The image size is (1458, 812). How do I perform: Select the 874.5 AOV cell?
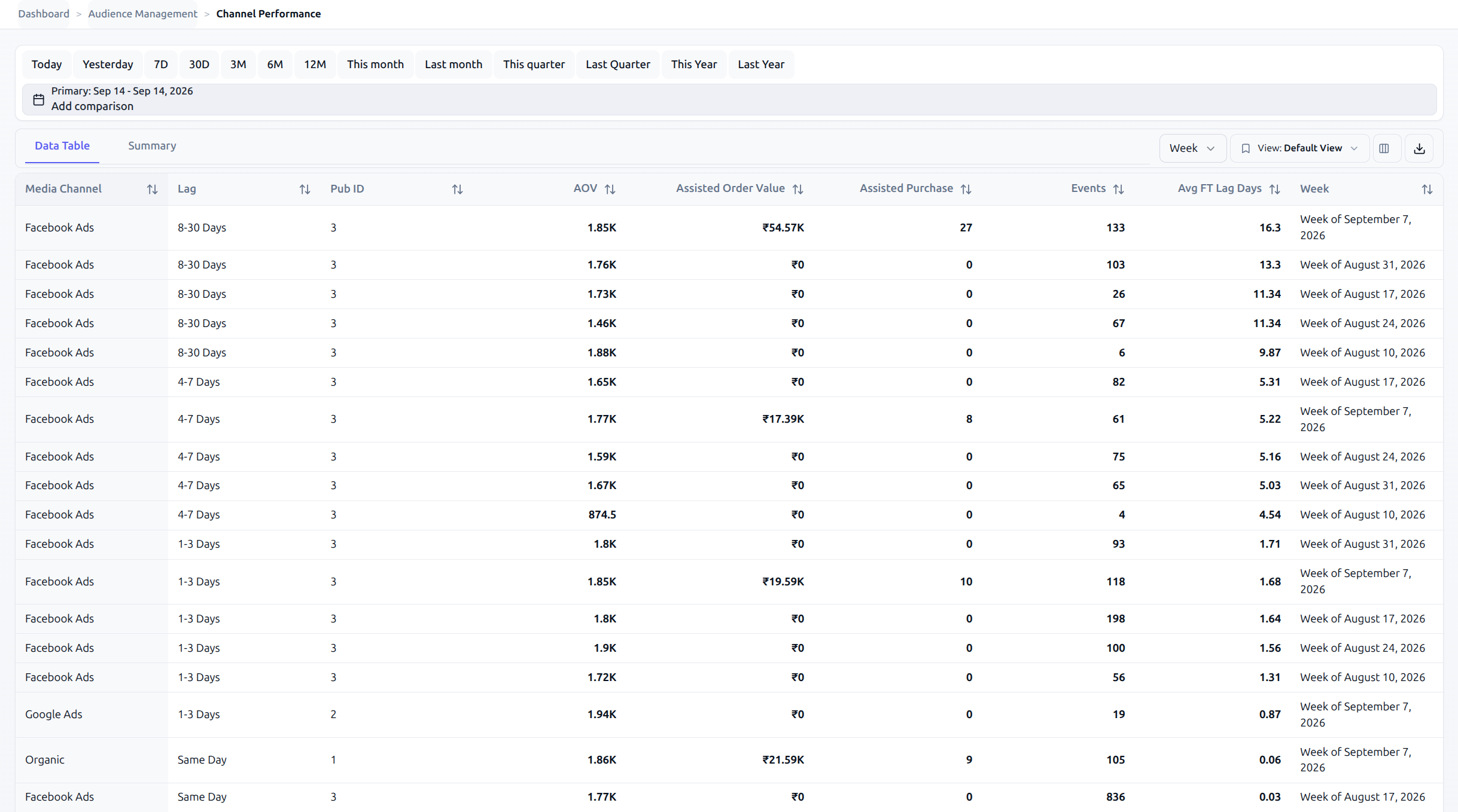pos(602,515)
